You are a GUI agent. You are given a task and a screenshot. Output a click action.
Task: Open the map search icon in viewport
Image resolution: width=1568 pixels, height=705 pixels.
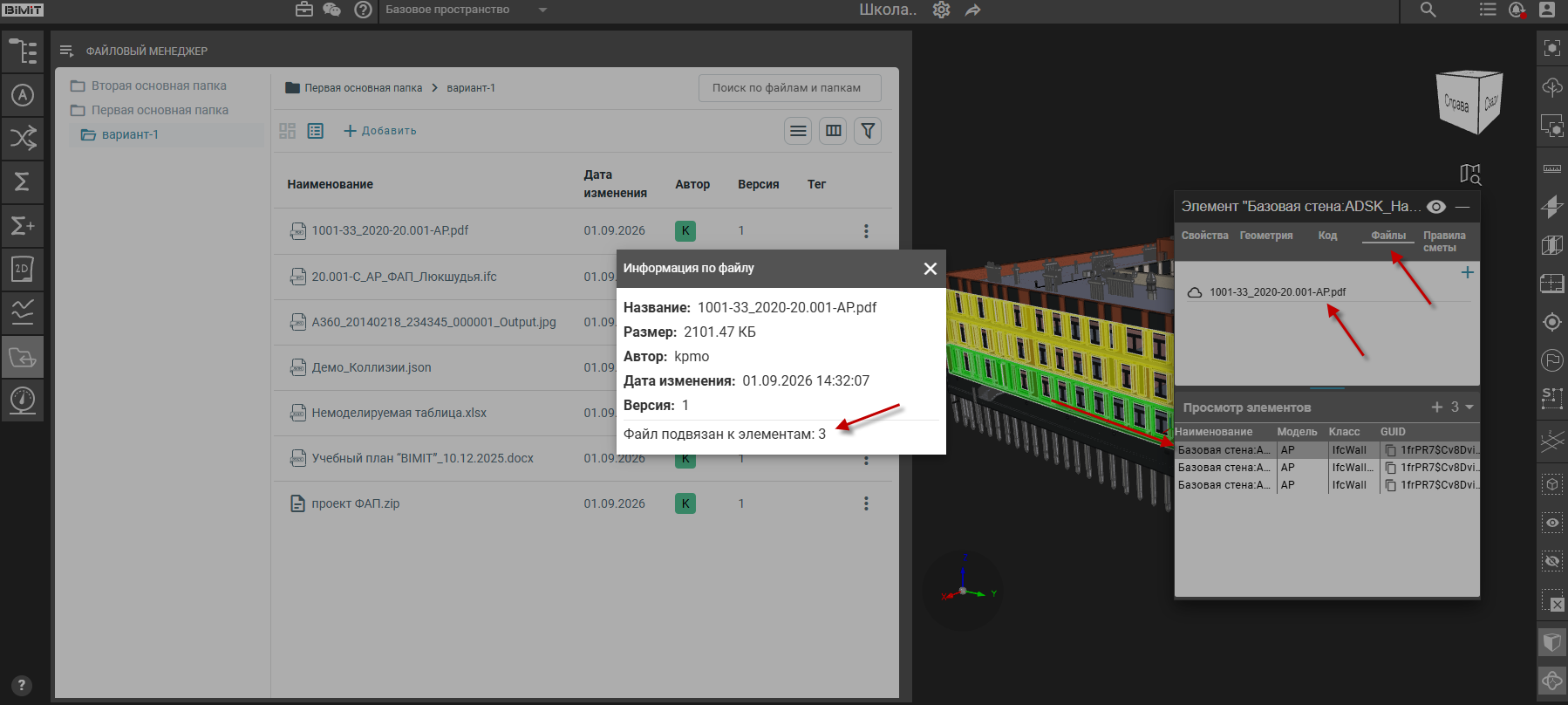click(x=1470, y=175)
